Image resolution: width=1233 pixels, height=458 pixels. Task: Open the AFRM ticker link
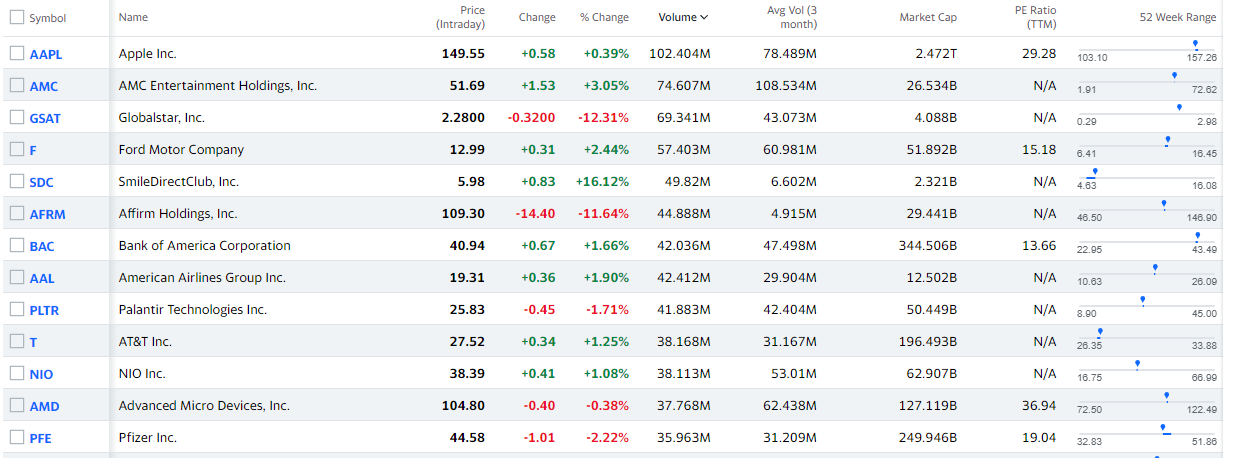pyautogui.click(x=47, y=214)
